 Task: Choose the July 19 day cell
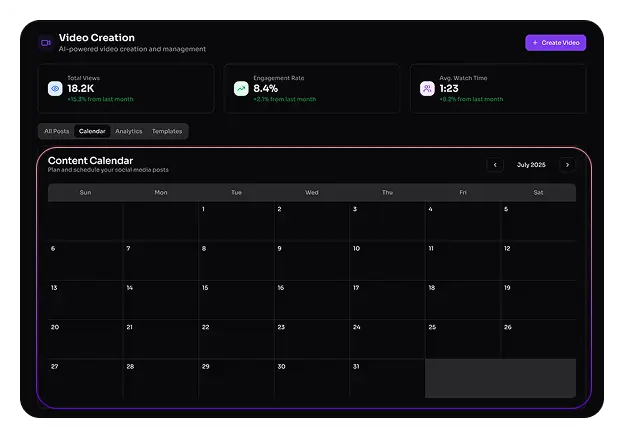point(538,300)
